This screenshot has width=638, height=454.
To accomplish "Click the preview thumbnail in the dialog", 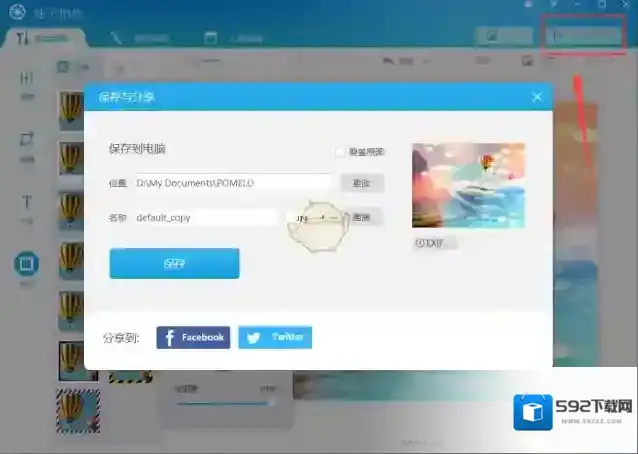I will pyautogui.click(x=468, y=186).
